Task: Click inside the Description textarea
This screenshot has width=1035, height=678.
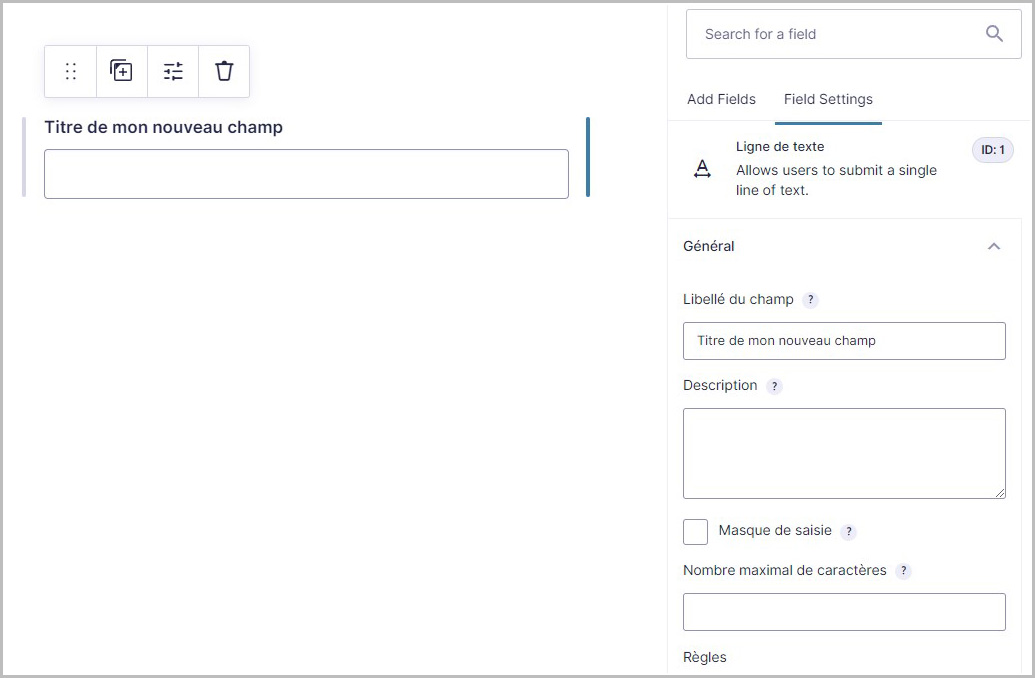Action: [x=843, y=453]
